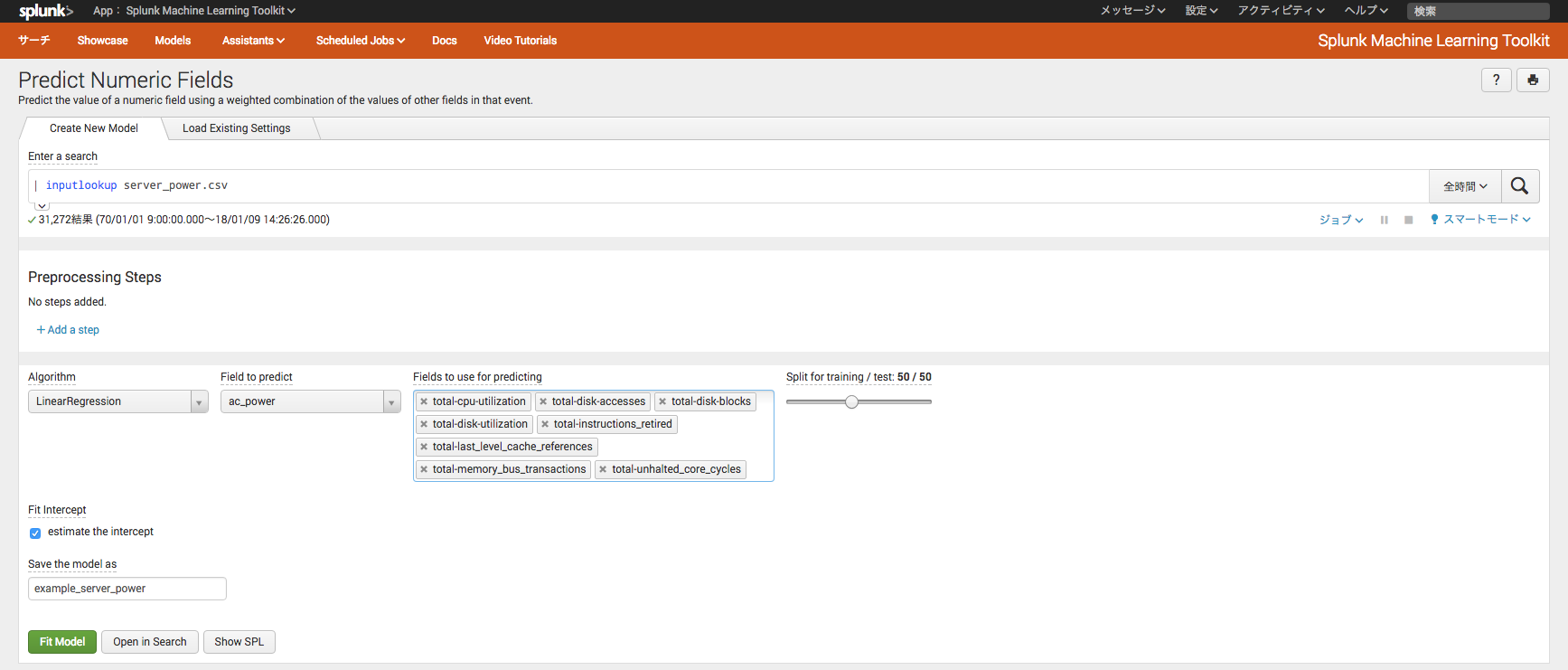Open Showcase page
The height and width of the screenshot is (670, 1568).
point(102,41)
